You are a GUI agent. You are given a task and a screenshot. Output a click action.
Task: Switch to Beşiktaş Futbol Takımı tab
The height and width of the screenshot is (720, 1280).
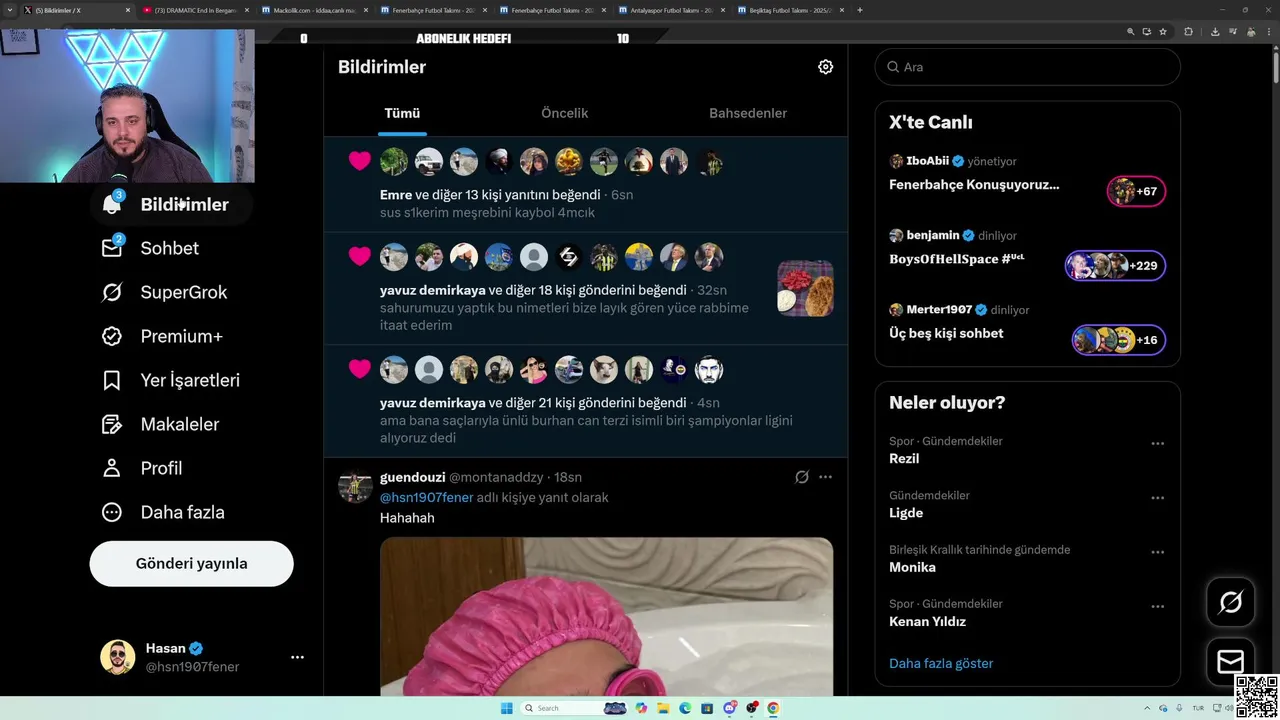(x=790, y=10)
